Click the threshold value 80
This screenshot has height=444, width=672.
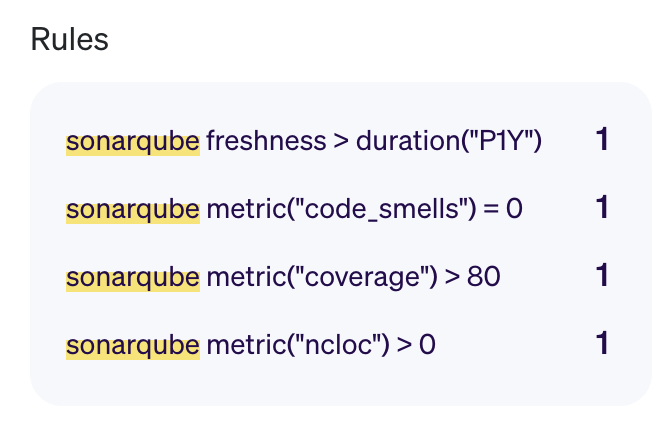click(483, 277)
